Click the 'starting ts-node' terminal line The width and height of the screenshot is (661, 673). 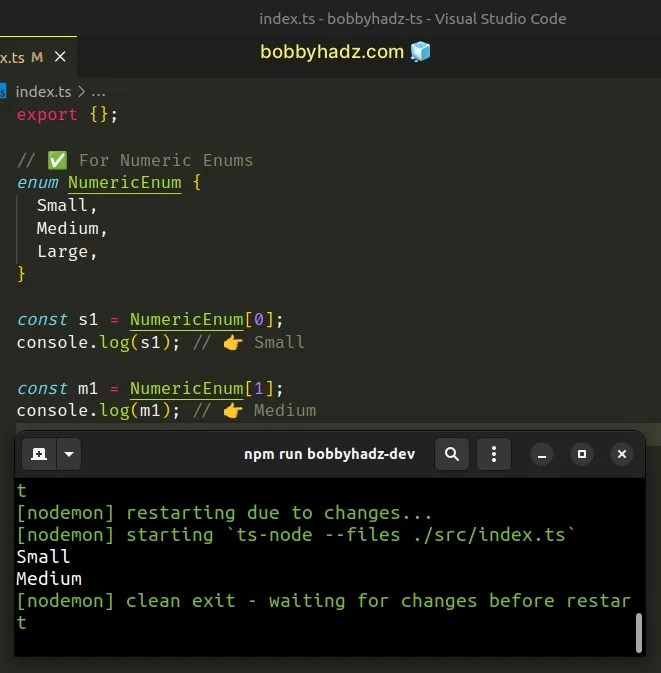click(295, 535)
